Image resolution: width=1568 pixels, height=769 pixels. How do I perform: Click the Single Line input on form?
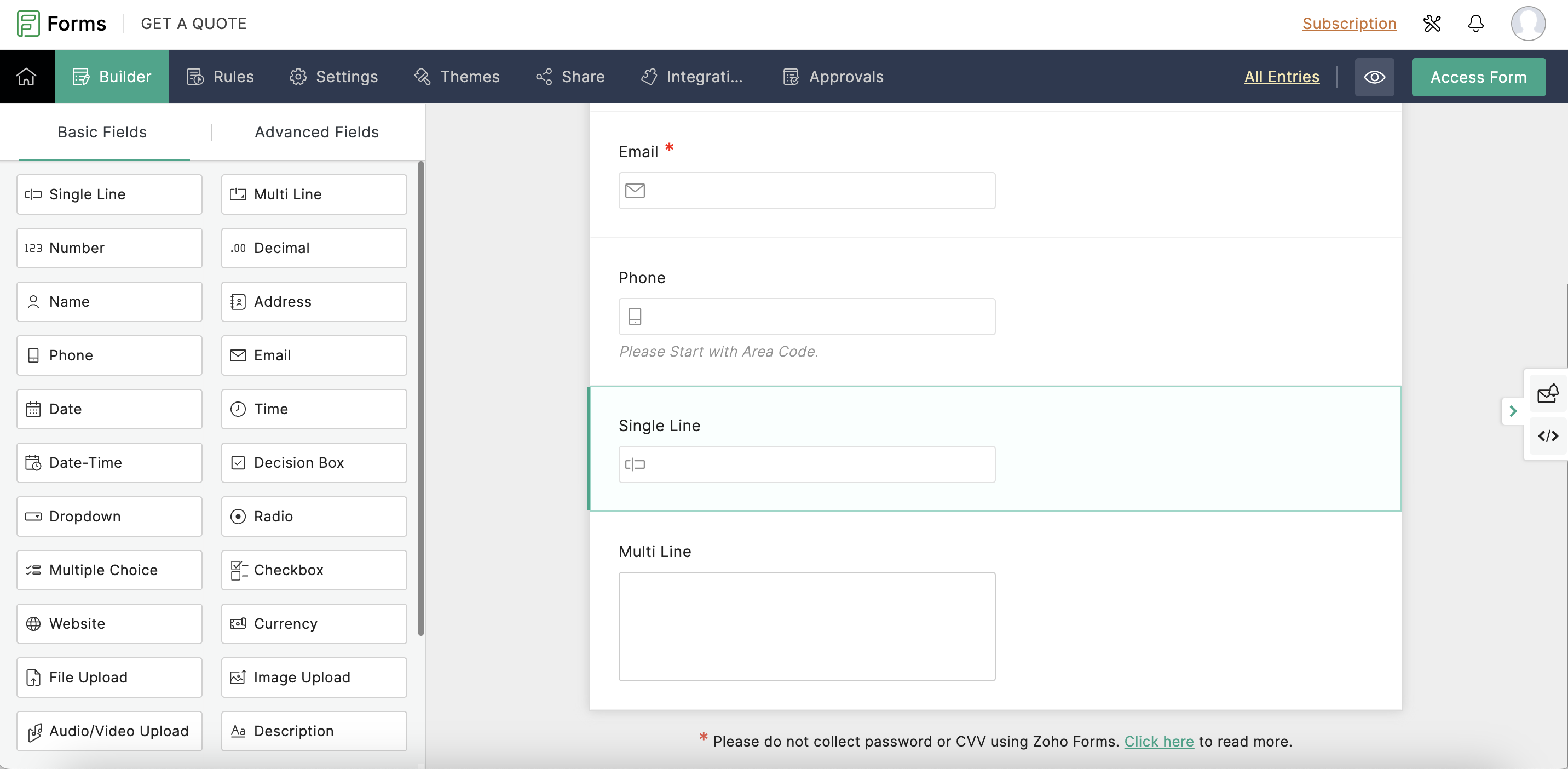click(806, 464)
